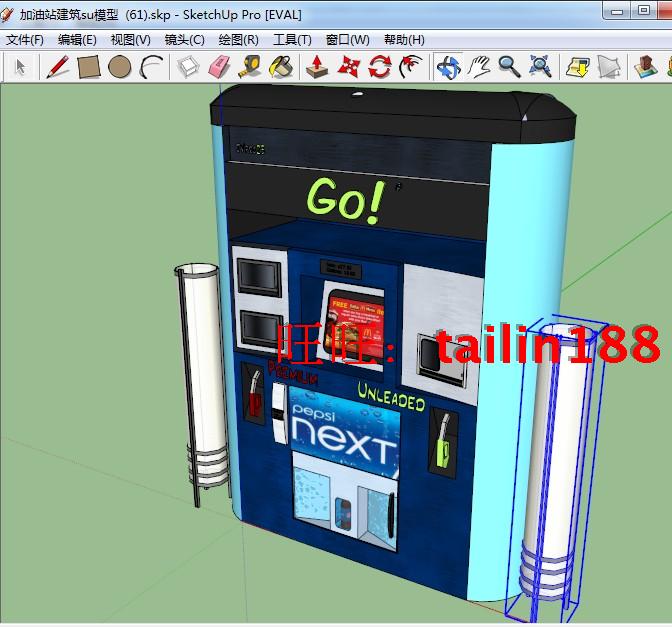
Task: Open the 工具(T) menu
Action: (x=292, y=40)
